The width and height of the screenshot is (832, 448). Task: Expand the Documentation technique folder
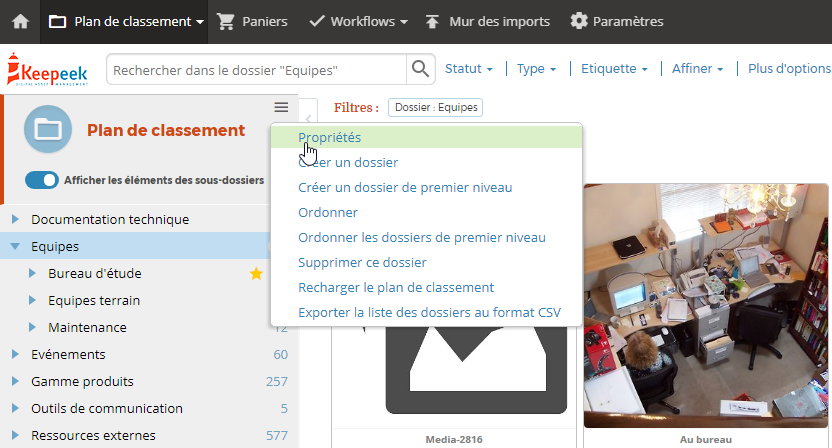tap(15, 219)
